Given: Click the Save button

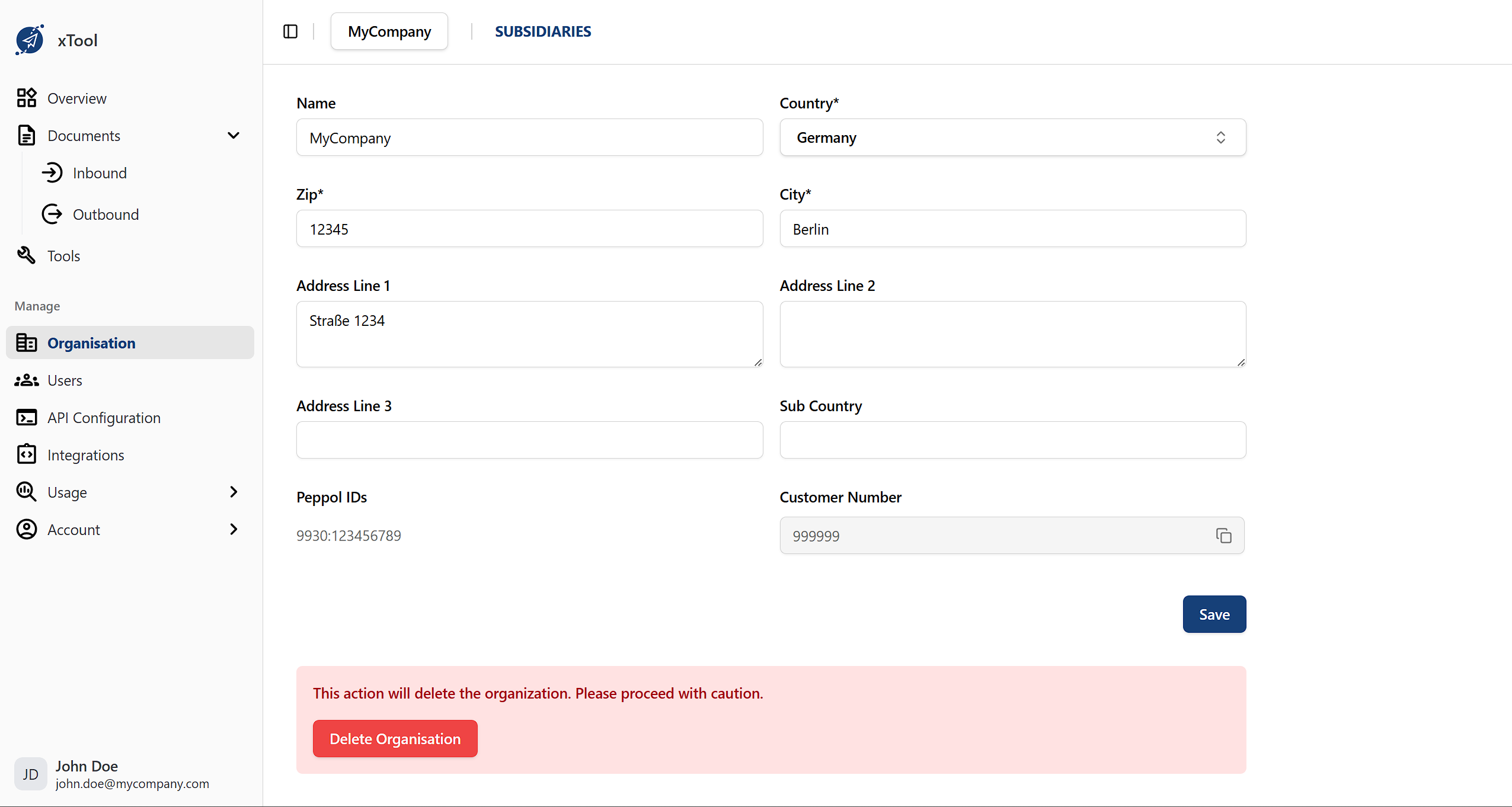Looking at the screenshot, I should [1214, 614].
